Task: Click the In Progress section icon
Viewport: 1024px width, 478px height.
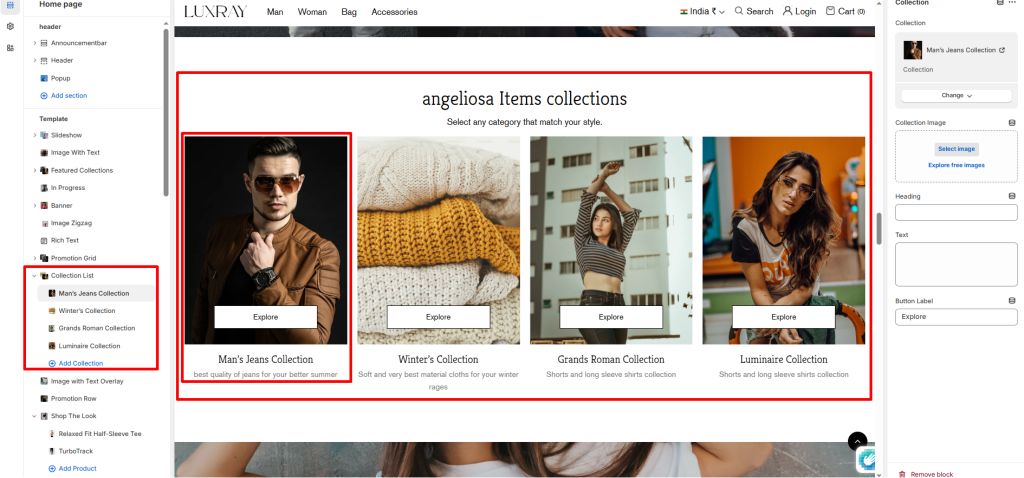Action: 44,188
